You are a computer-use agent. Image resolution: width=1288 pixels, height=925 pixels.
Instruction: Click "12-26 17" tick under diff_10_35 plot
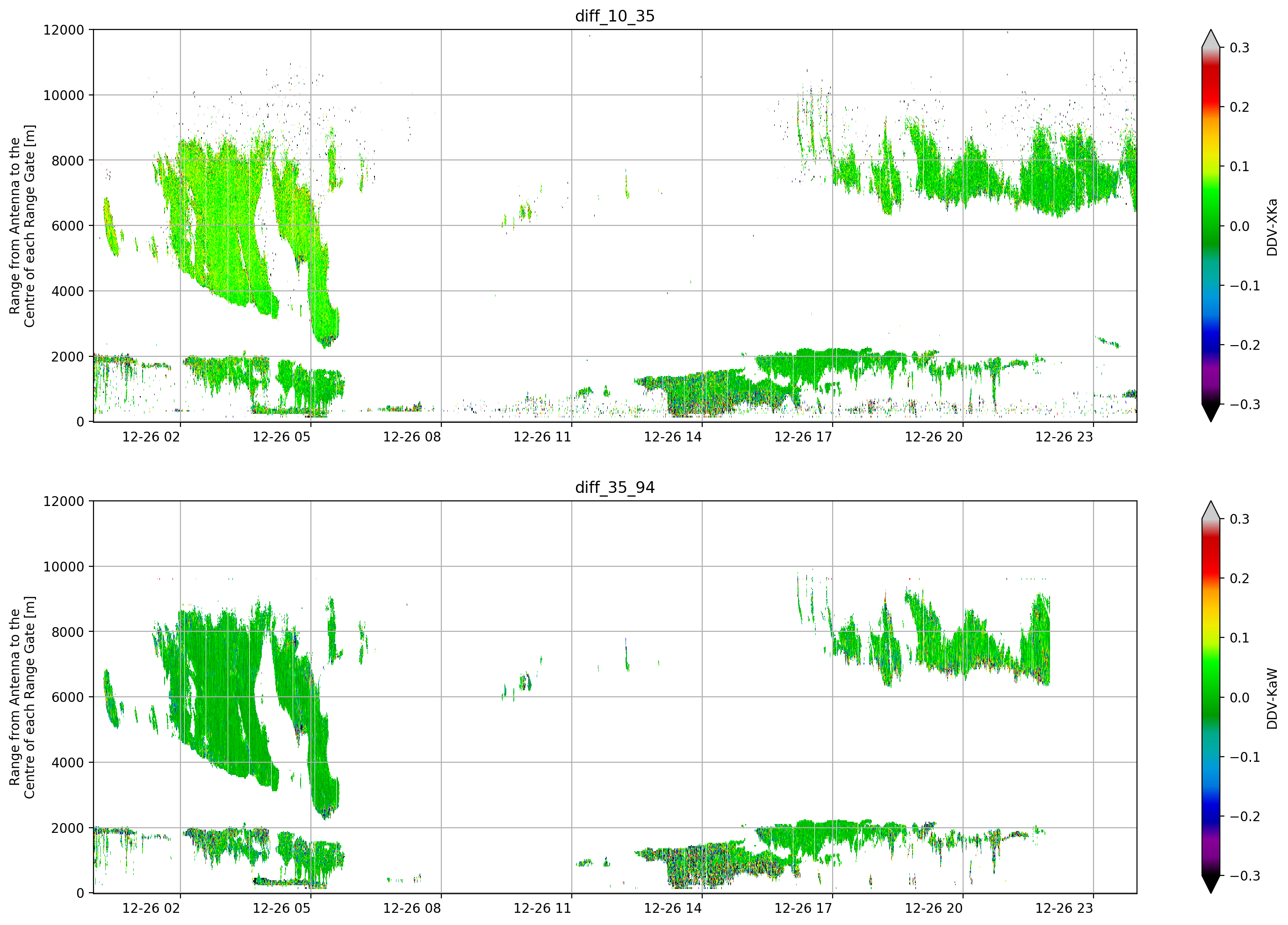tap(804, 437)
